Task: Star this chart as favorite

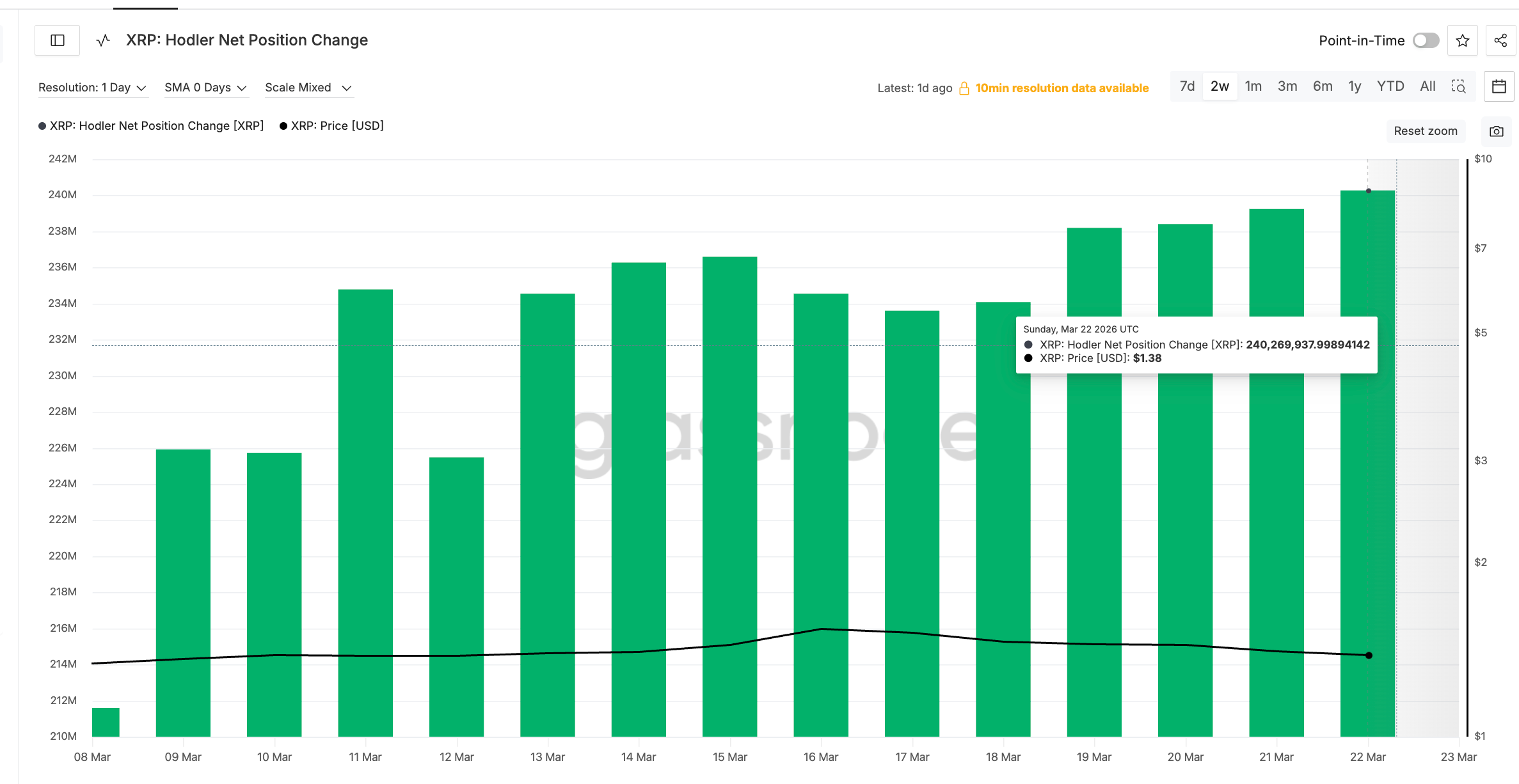Action: (1462, 41)
